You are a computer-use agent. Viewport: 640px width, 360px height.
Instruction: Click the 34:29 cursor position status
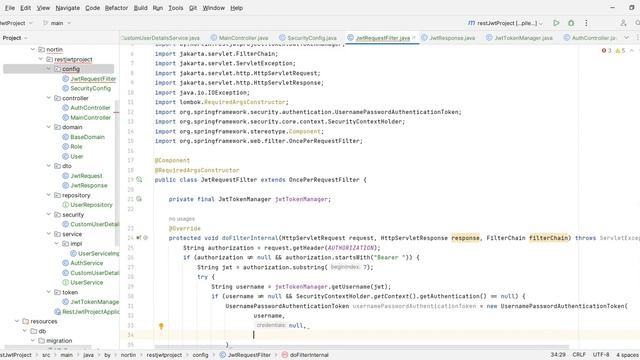tap(558, 355)
